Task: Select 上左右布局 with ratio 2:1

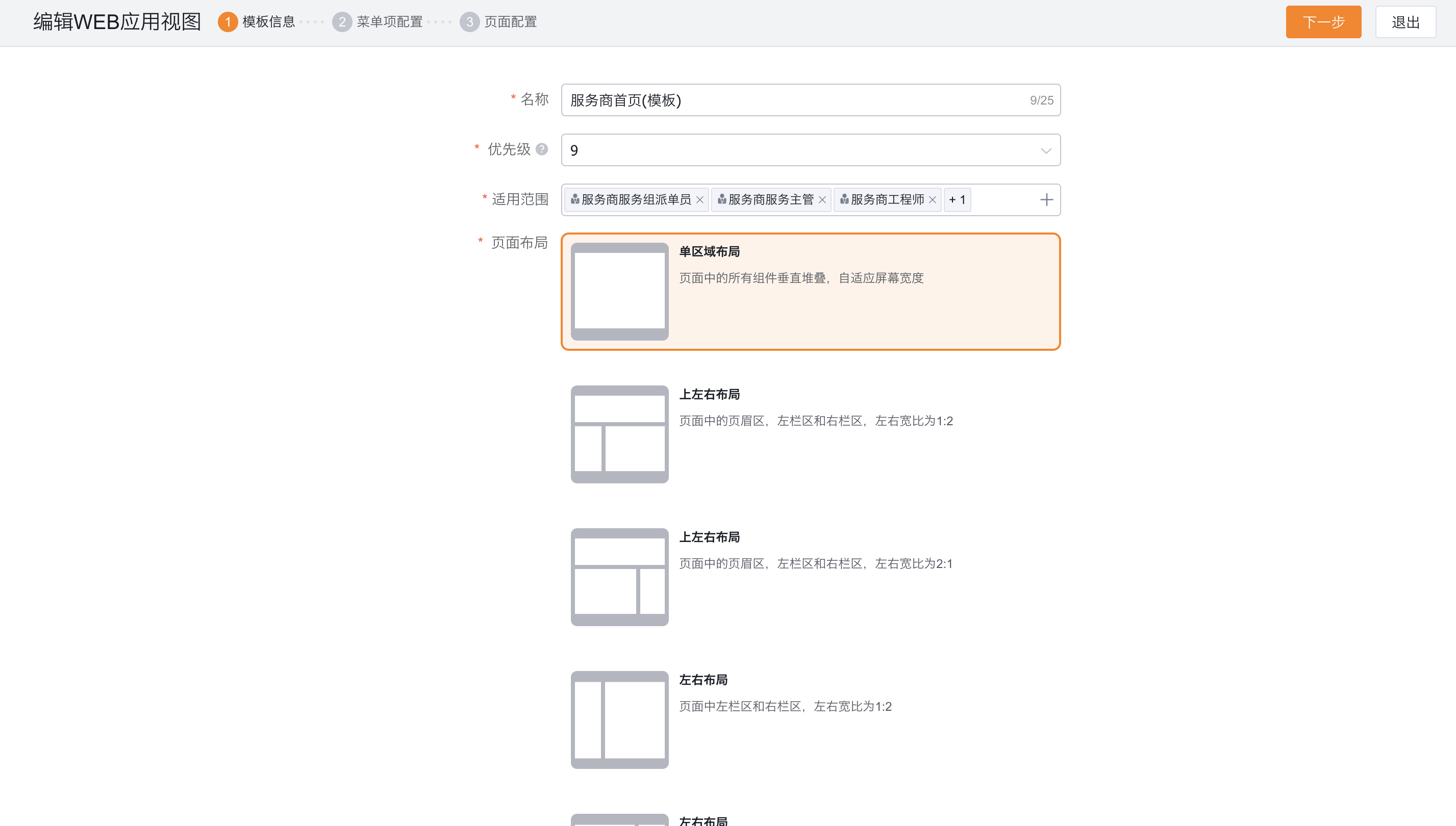Action: pos(811,577)
